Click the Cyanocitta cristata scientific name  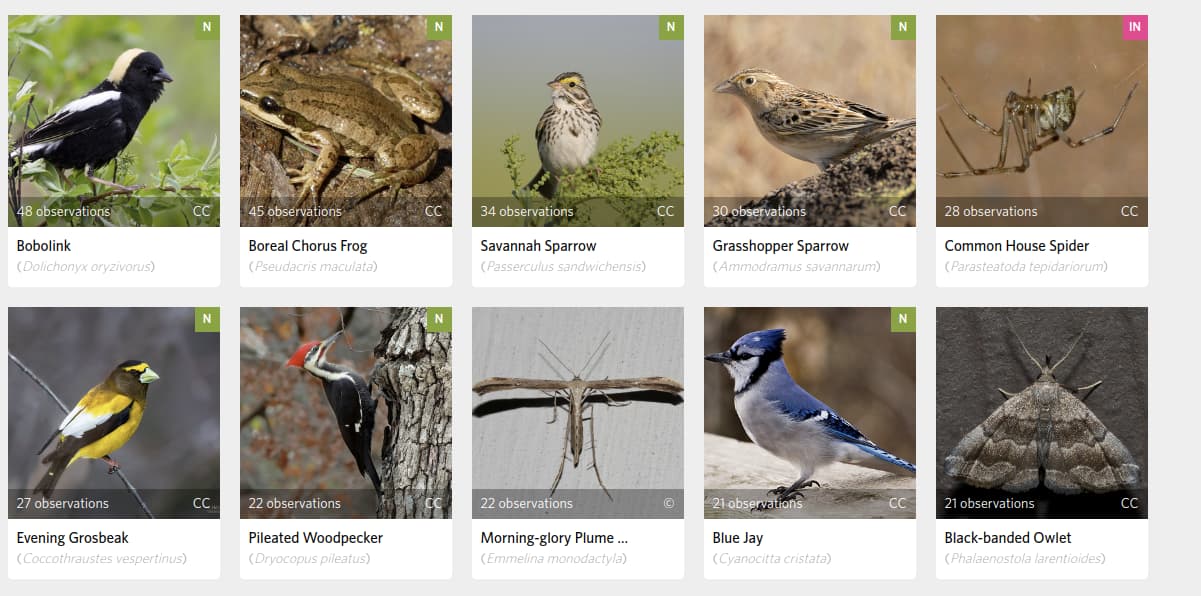tap(774, 559)
